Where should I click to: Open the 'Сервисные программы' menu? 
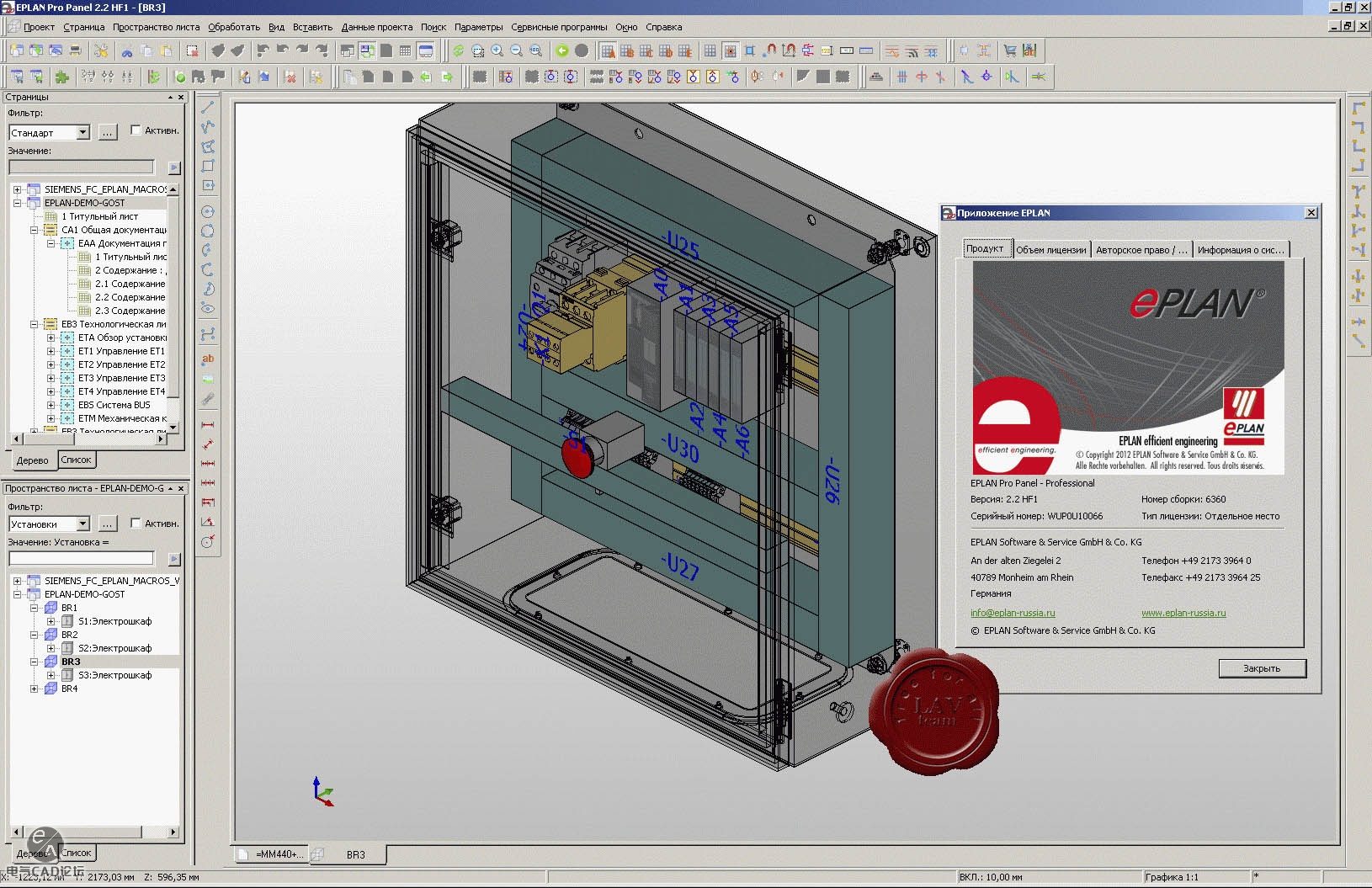(x=559, y=27)
